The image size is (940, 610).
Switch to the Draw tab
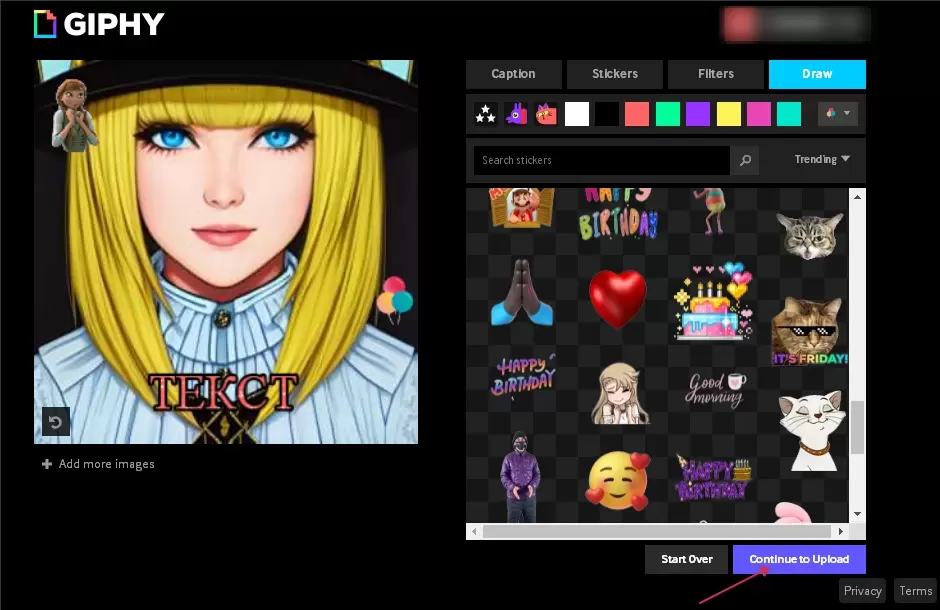coord(817,74)
